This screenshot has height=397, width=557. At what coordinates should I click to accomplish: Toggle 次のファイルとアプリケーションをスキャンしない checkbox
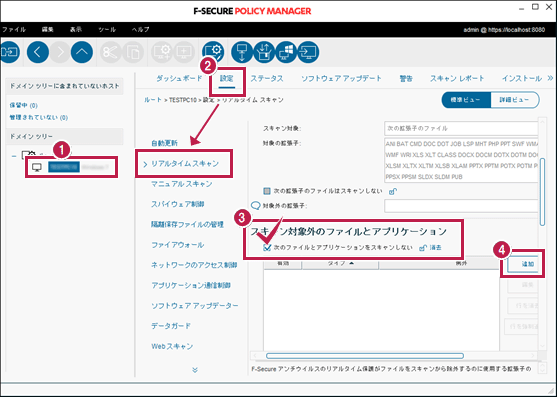pyautogui.click(x=267, y=248)
